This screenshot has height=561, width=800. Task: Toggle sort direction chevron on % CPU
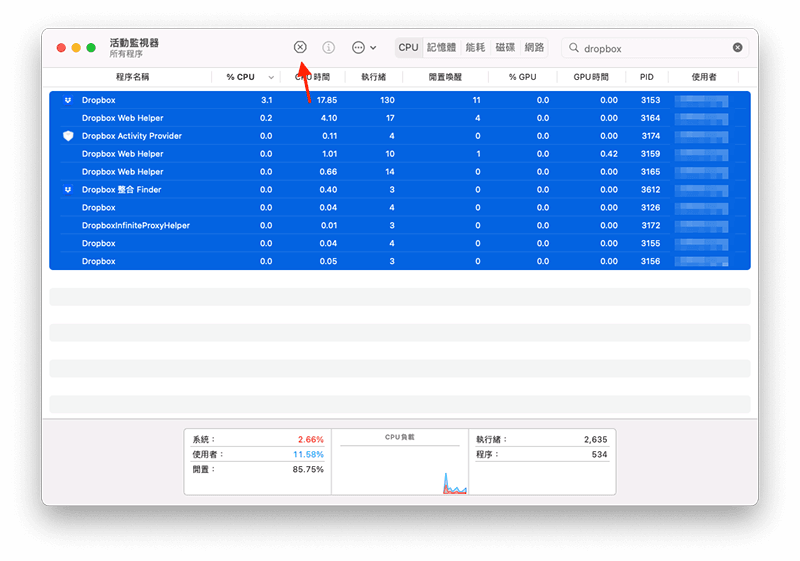tap(271, 78)
